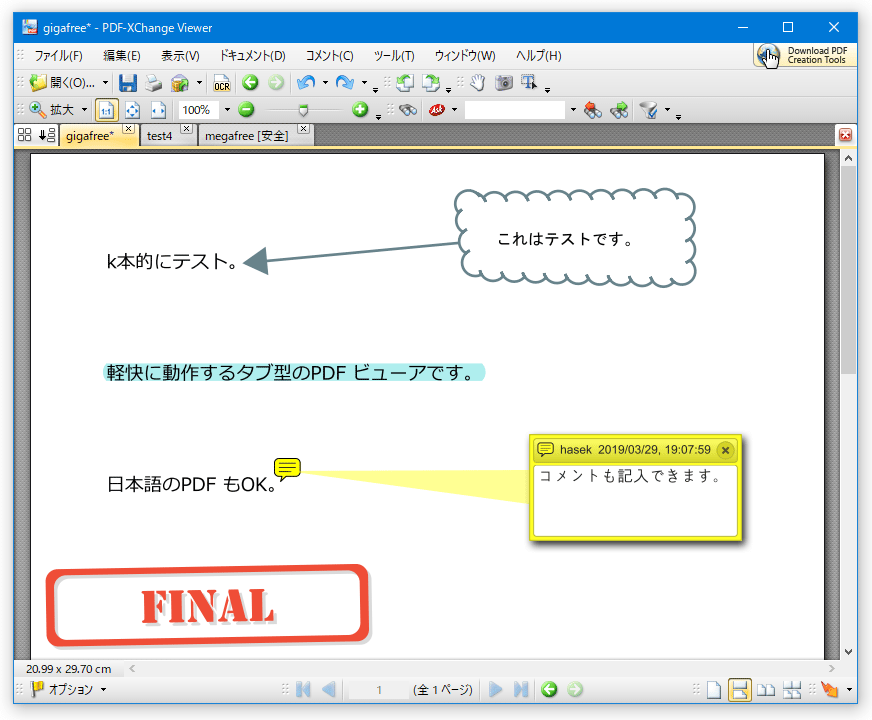
Task: Expand the search field history dropdown
Action: coord(573,110)
